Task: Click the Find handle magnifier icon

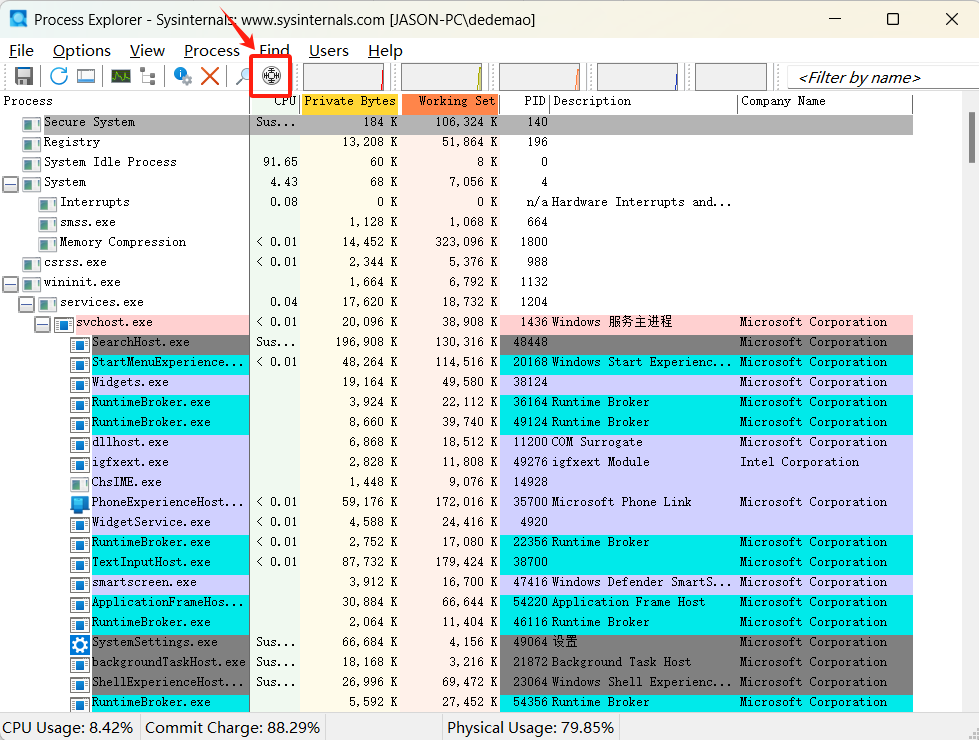Action: 242,76
